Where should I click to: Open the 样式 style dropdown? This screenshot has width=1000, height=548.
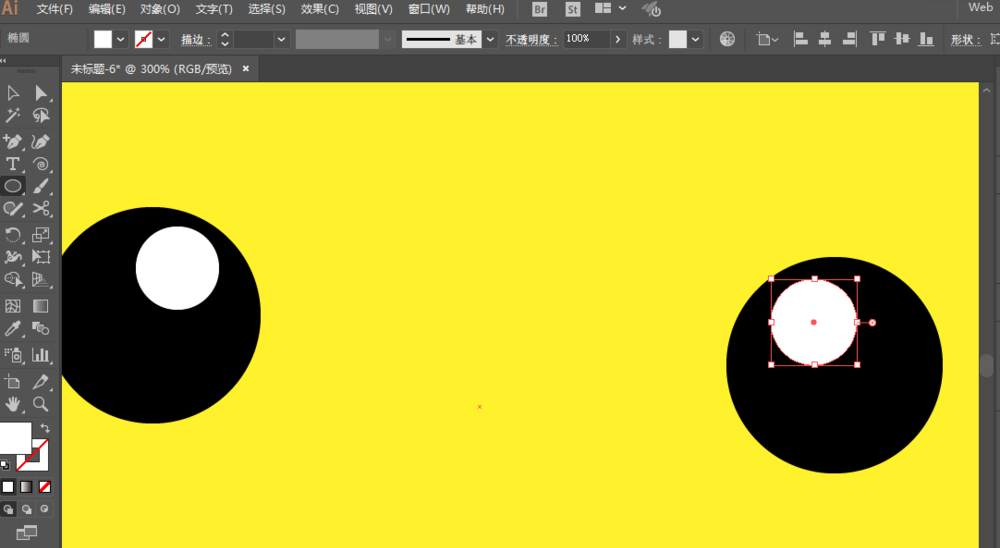tap(695, 40)
